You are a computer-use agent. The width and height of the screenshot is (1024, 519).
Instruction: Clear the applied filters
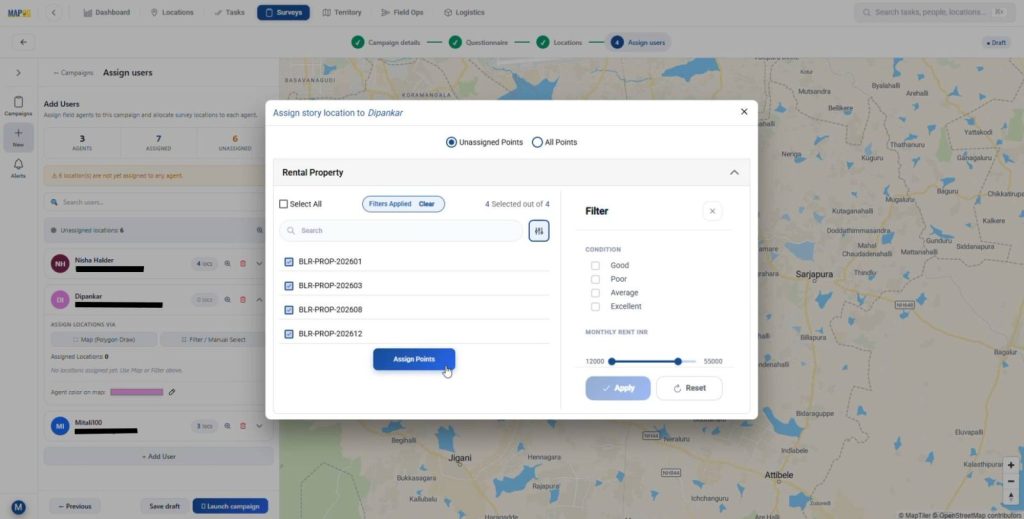pyautogui.click(x=426, y=204)
